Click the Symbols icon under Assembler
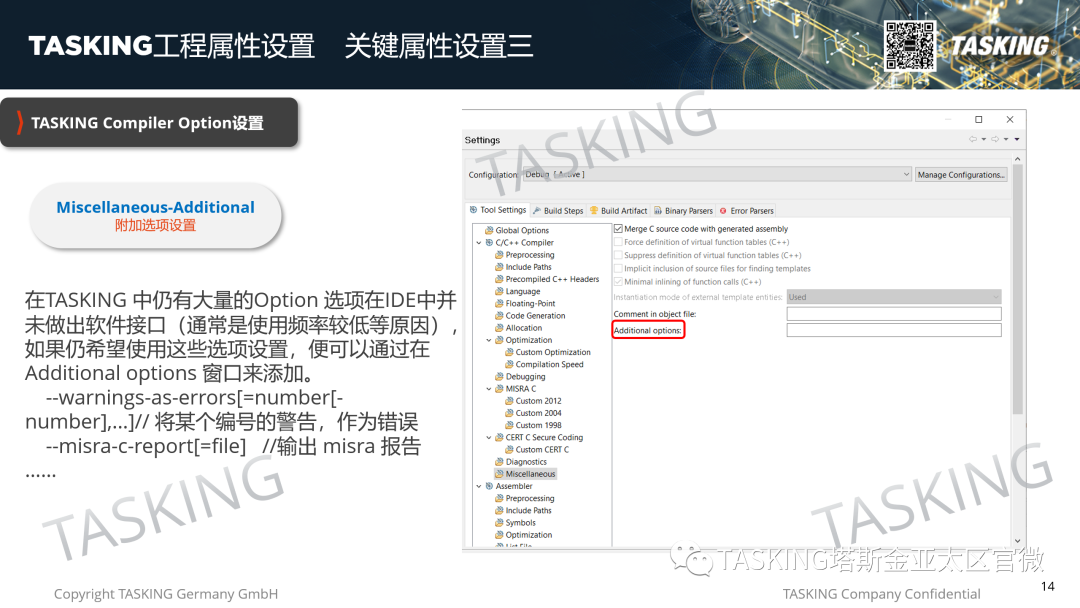Image resolution: width=1080 pixels, height=608 pixels. point(499,523)
